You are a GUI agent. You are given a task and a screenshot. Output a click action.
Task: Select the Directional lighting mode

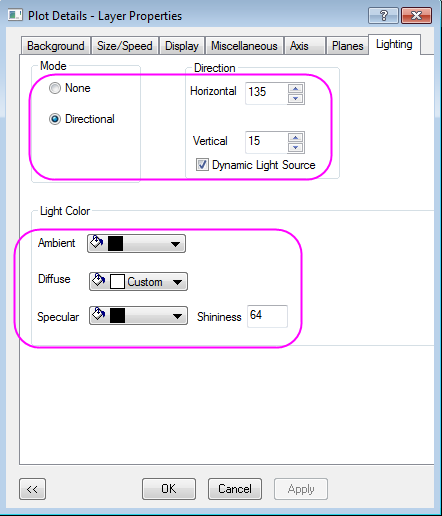55,119
